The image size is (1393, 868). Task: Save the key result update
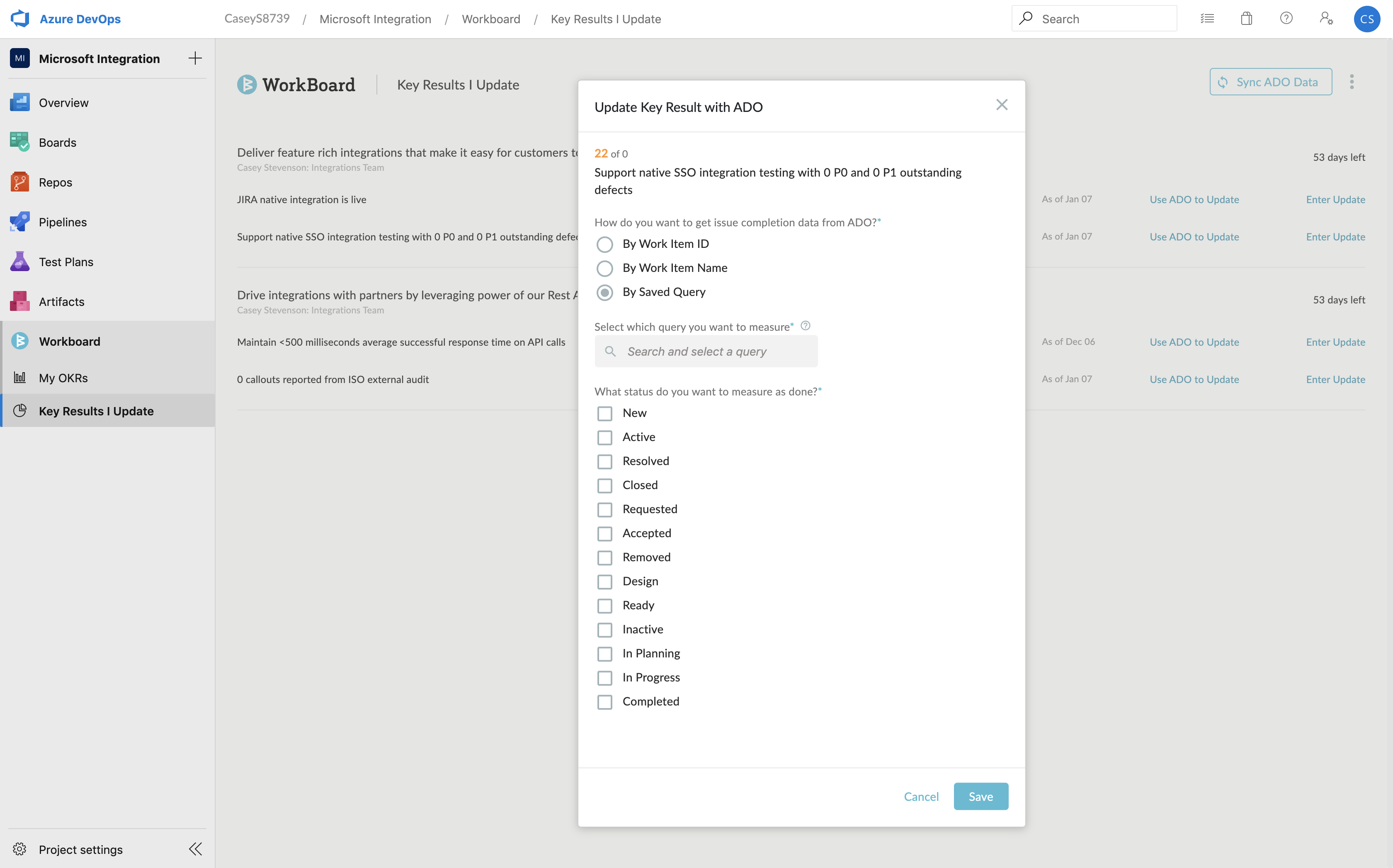tap(980, 796)
